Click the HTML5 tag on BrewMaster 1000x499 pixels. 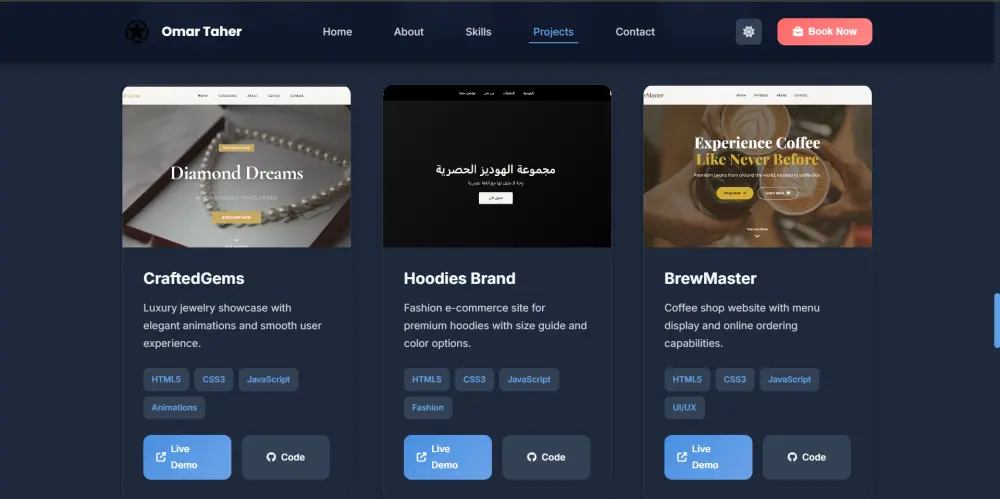[687, 380]
